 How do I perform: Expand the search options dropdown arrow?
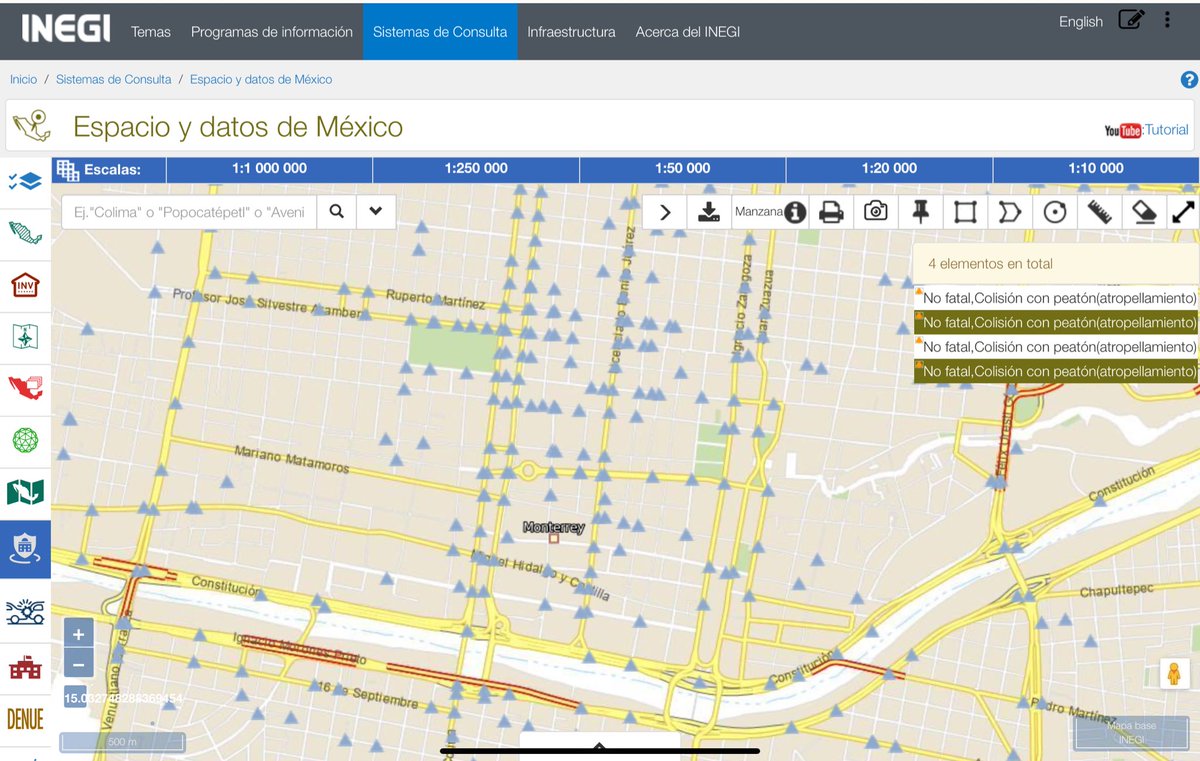(x=376, y=212)
